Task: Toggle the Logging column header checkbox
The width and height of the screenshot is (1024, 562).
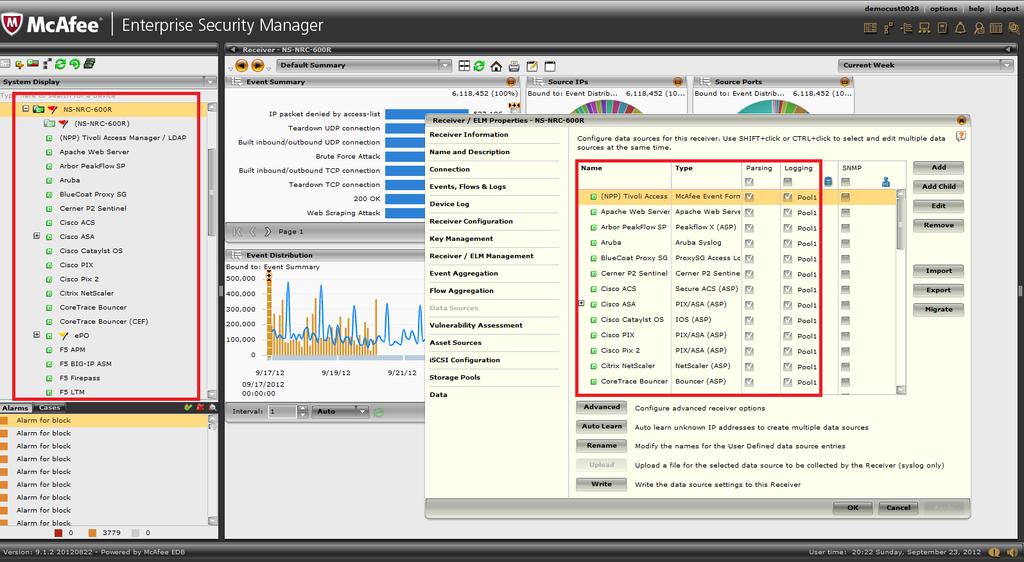Action: point(788,182)
